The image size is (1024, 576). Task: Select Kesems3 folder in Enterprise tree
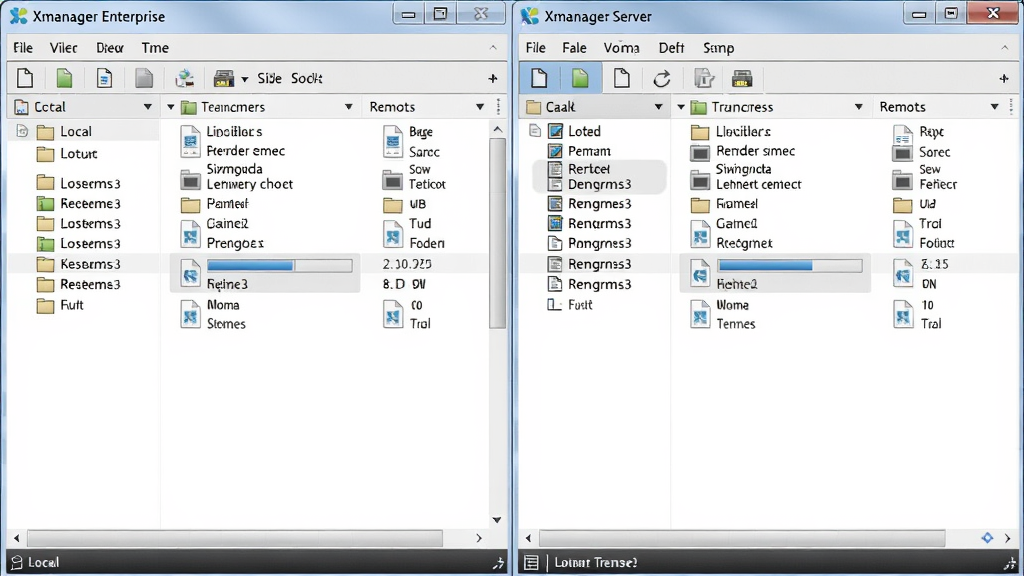click(78, 264)
